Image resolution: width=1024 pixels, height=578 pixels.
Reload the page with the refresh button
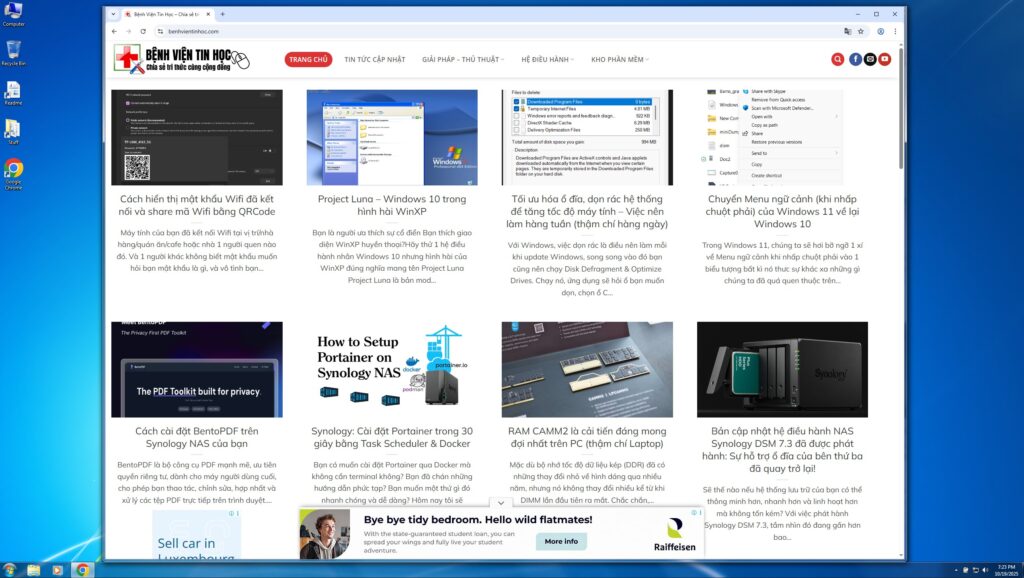pyautogui.click(x=143, y=31)
